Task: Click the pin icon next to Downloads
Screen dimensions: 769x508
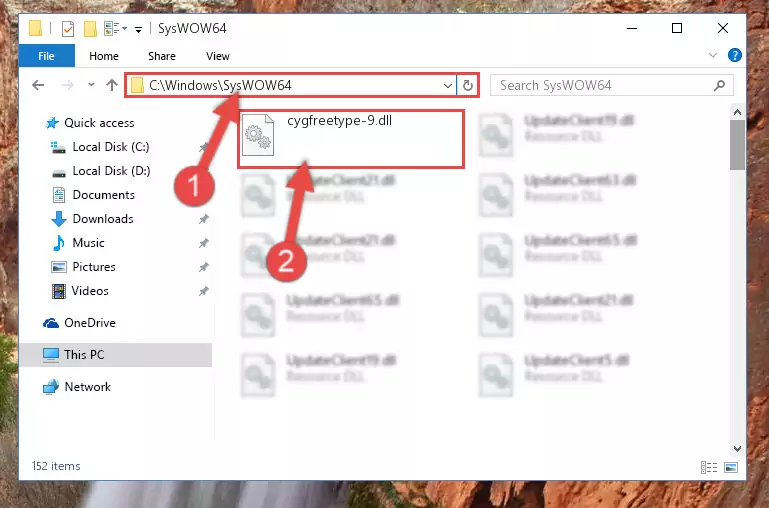Action: click(204, 219)
